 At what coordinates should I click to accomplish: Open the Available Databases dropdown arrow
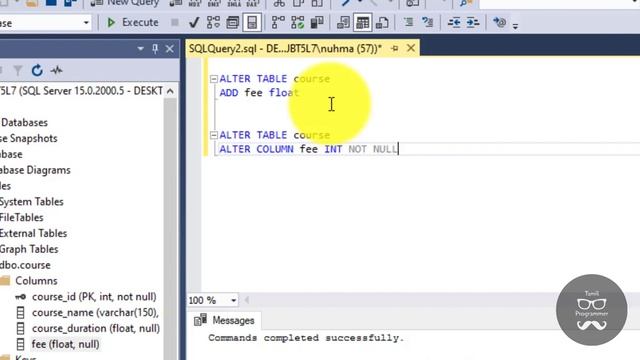(x=86, y=23)
